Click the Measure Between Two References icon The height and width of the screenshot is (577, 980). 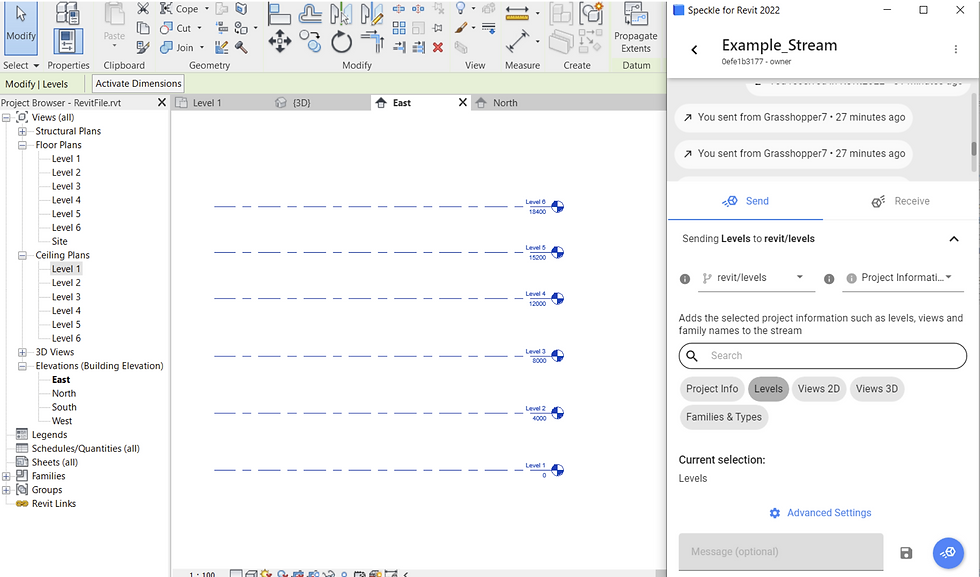[517, 13]
